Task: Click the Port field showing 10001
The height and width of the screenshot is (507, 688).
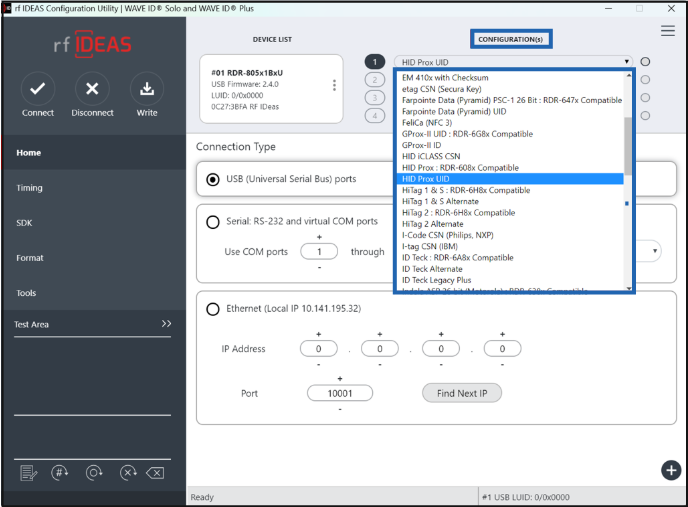Action: pyautogui.click(x=340, y=393)
